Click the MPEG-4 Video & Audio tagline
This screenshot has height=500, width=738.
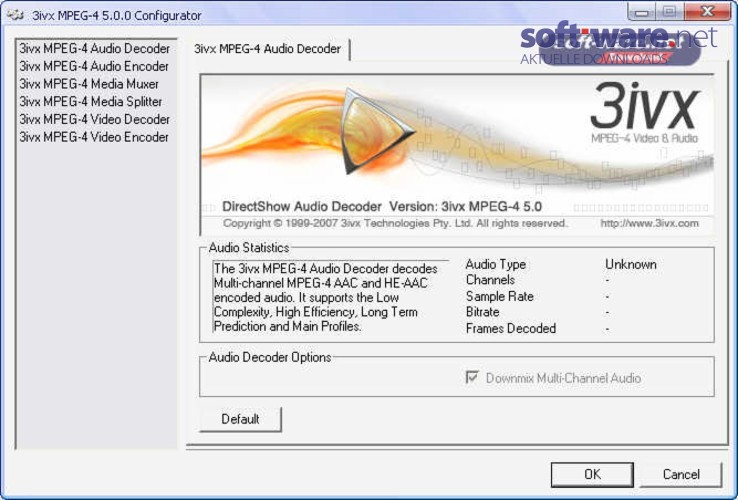coord(644,138)
